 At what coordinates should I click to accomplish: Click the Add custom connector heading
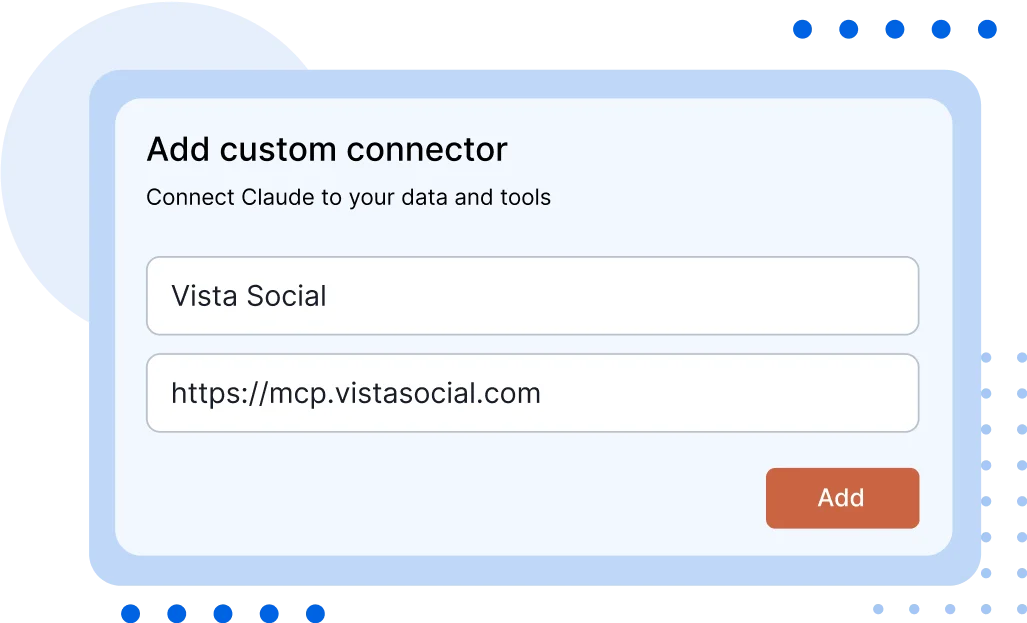327,148
